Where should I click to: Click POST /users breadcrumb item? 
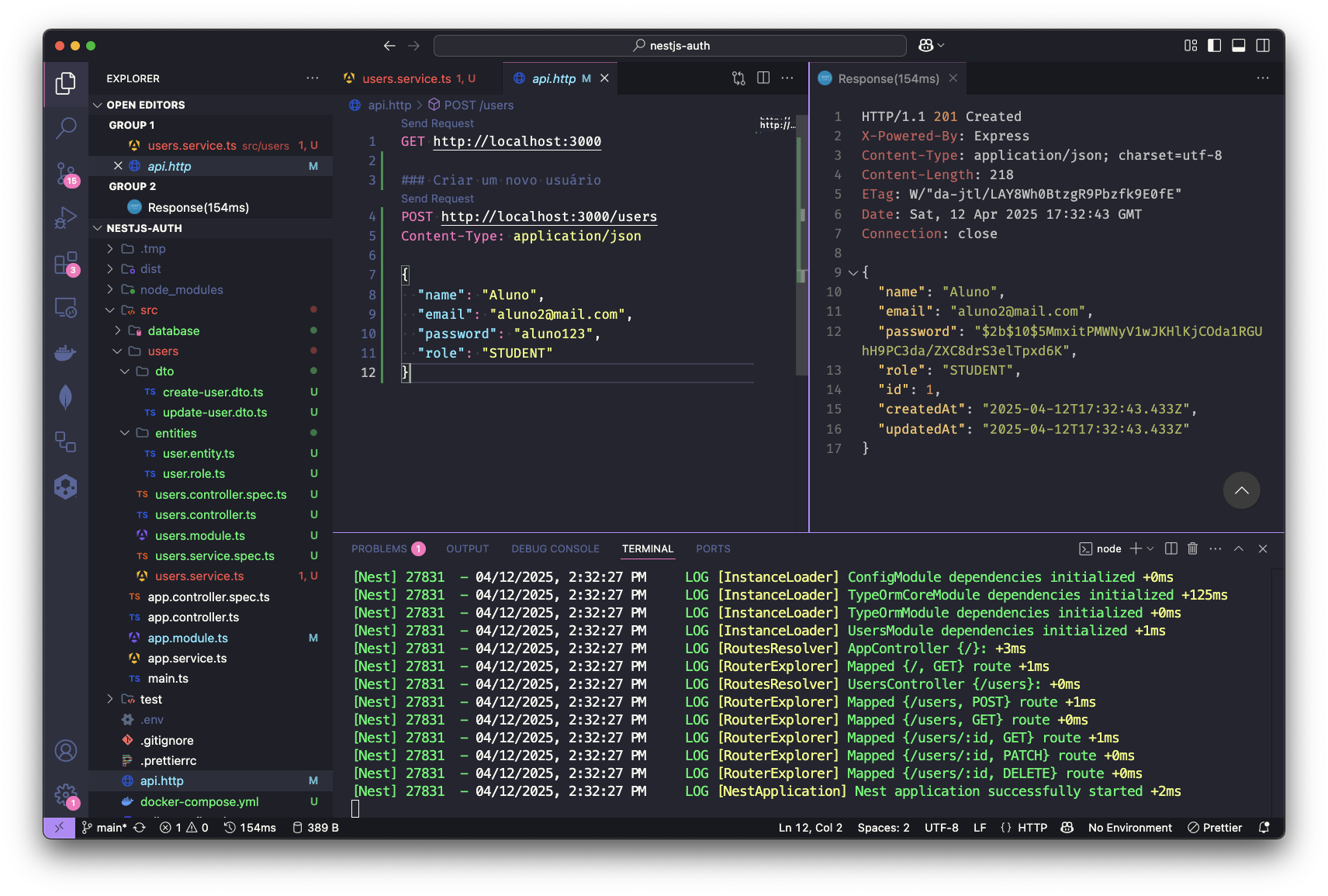coord(471,105)
